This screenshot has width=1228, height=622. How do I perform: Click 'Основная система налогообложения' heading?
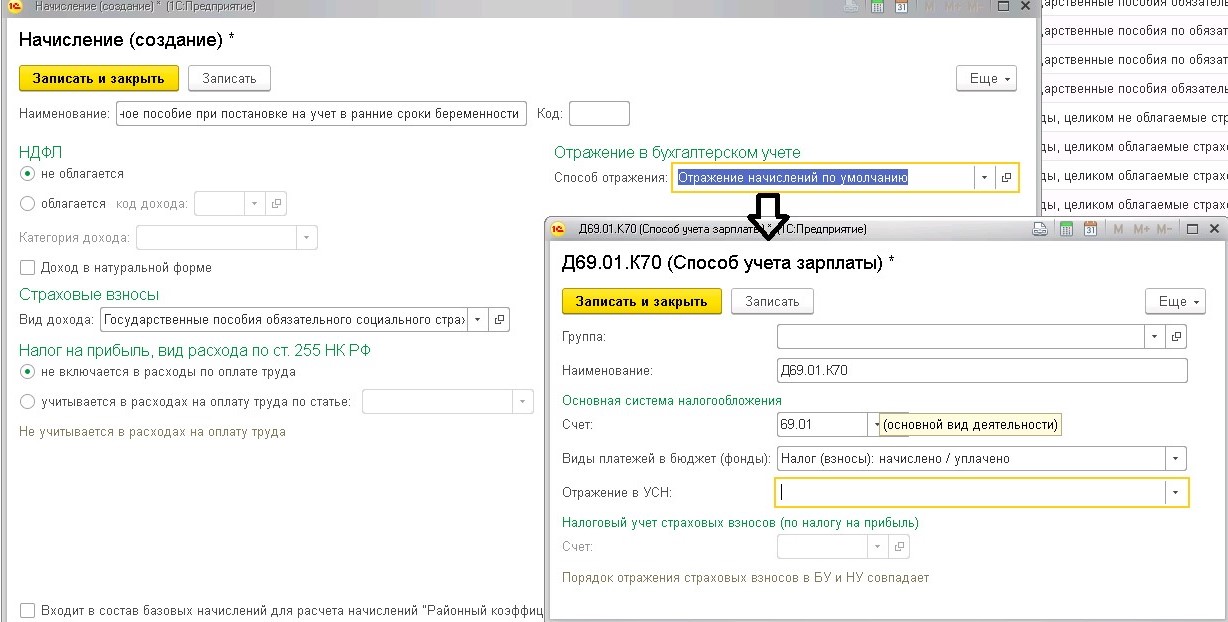point(672,400)
